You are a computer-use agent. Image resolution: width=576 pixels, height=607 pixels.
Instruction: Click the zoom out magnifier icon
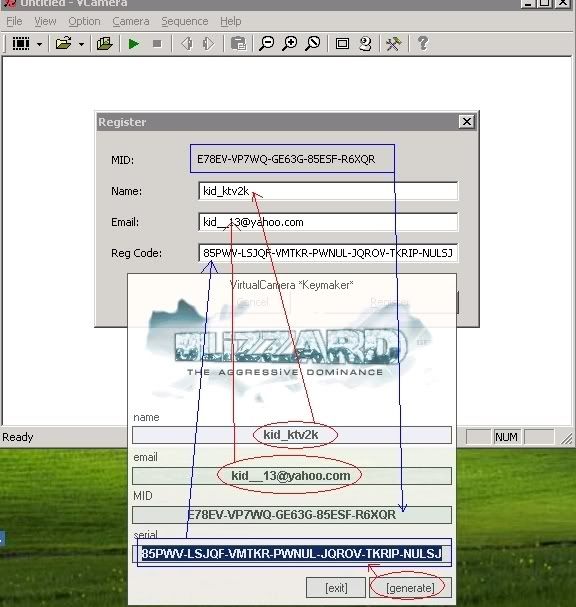coord(266,43)
